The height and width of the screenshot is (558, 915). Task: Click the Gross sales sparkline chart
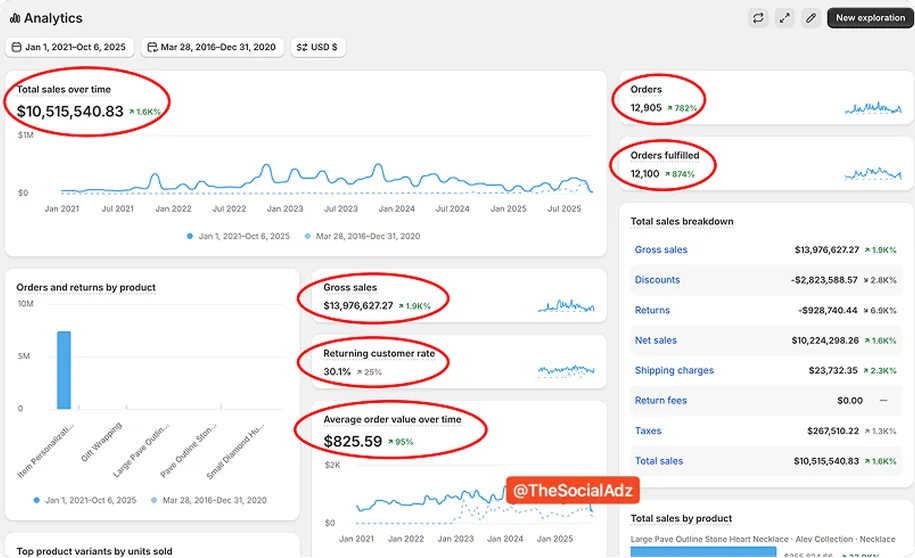click(566, 305)
